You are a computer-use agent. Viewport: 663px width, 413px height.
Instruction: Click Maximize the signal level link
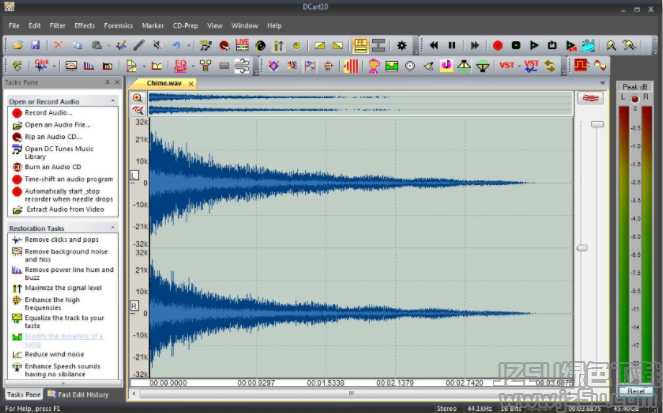click(63, 288)
